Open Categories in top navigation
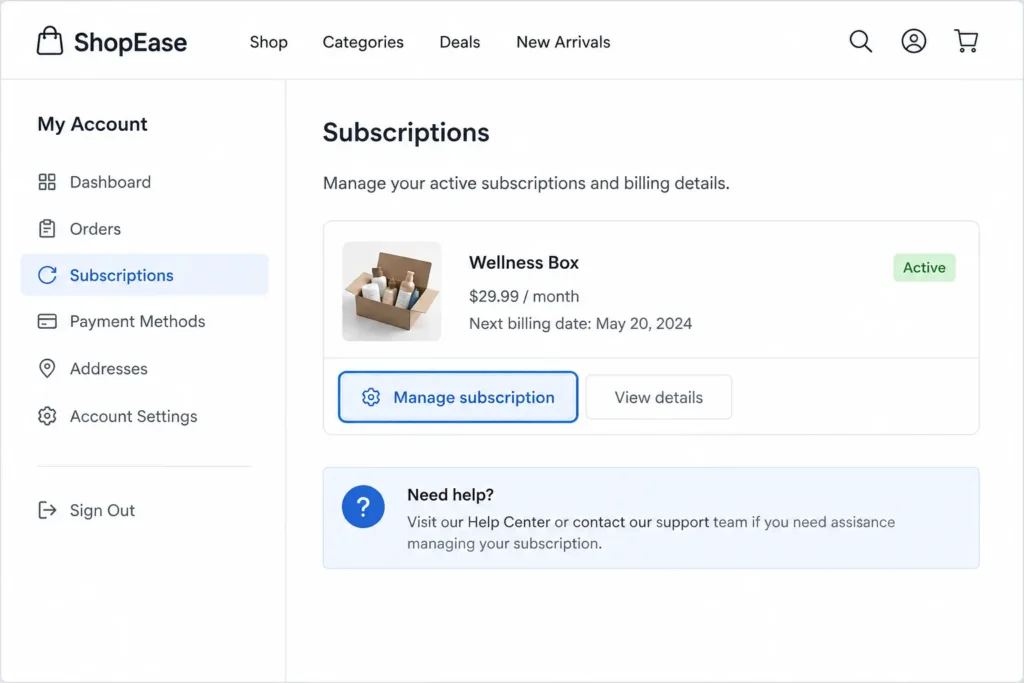 363,42
